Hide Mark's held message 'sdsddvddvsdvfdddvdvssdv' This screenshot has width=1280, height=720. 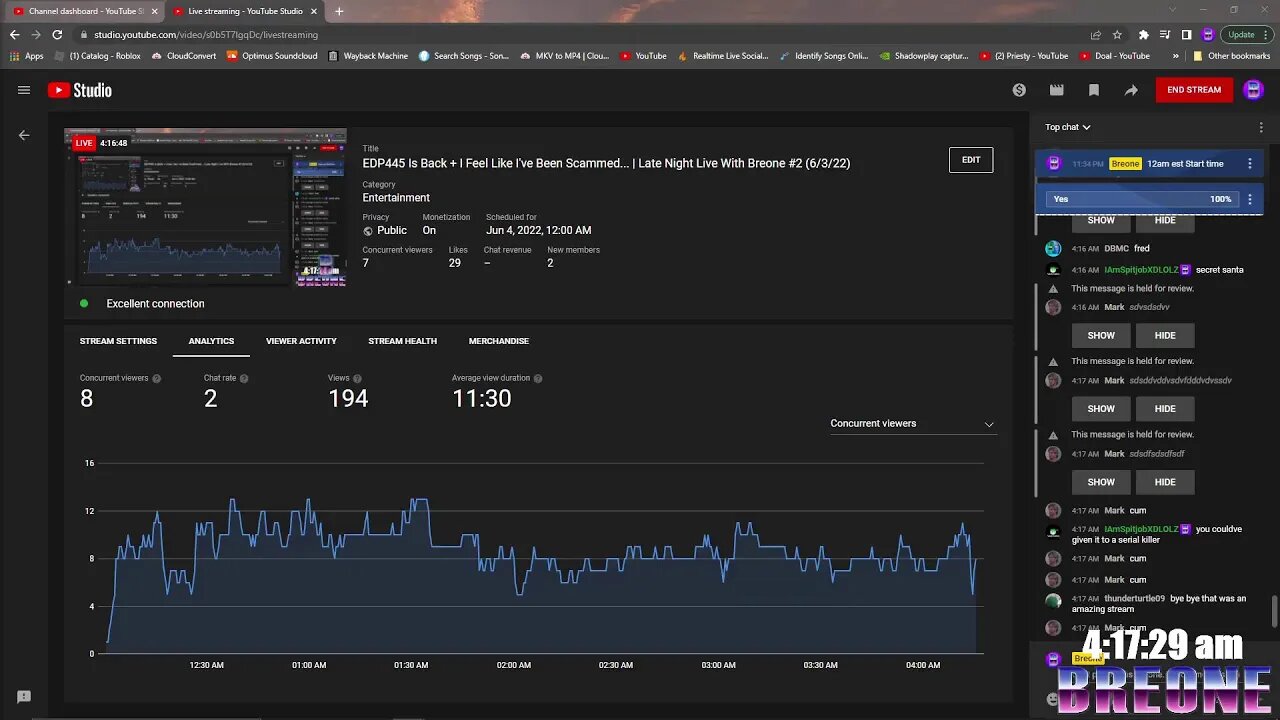pyautogui.click(x=1165, y=409)
